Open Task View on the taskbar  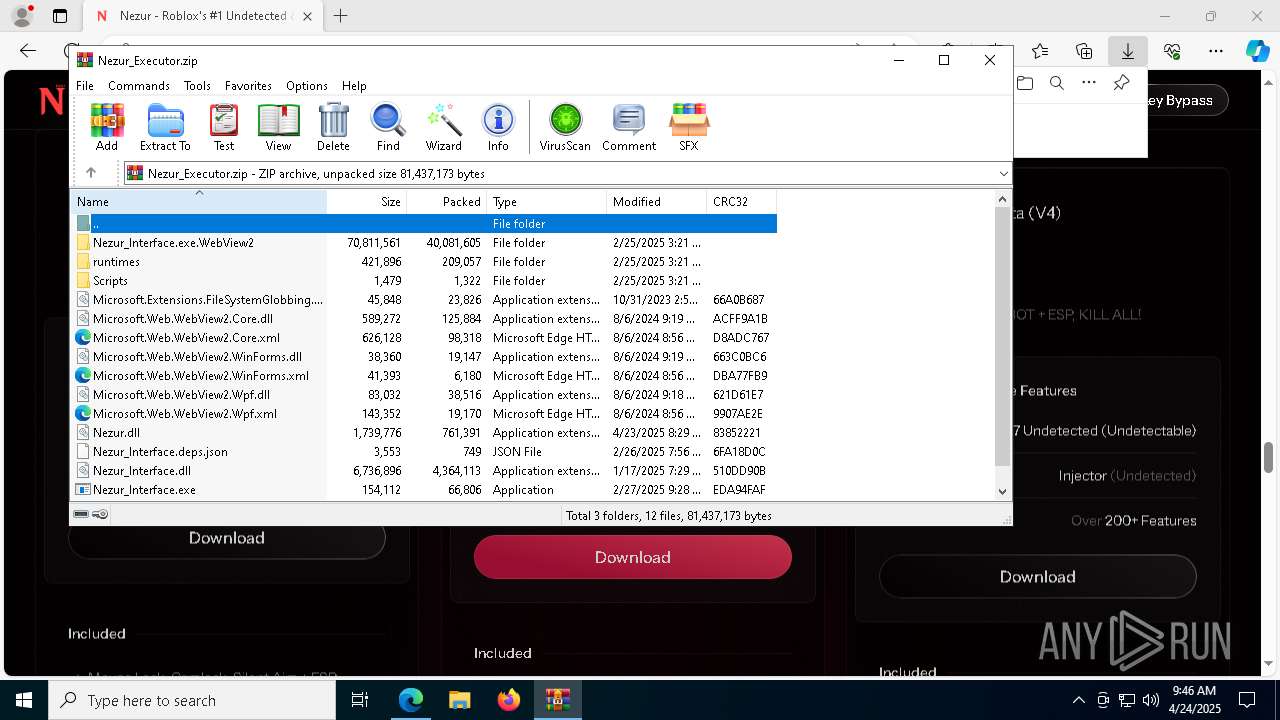click(360, 700)
